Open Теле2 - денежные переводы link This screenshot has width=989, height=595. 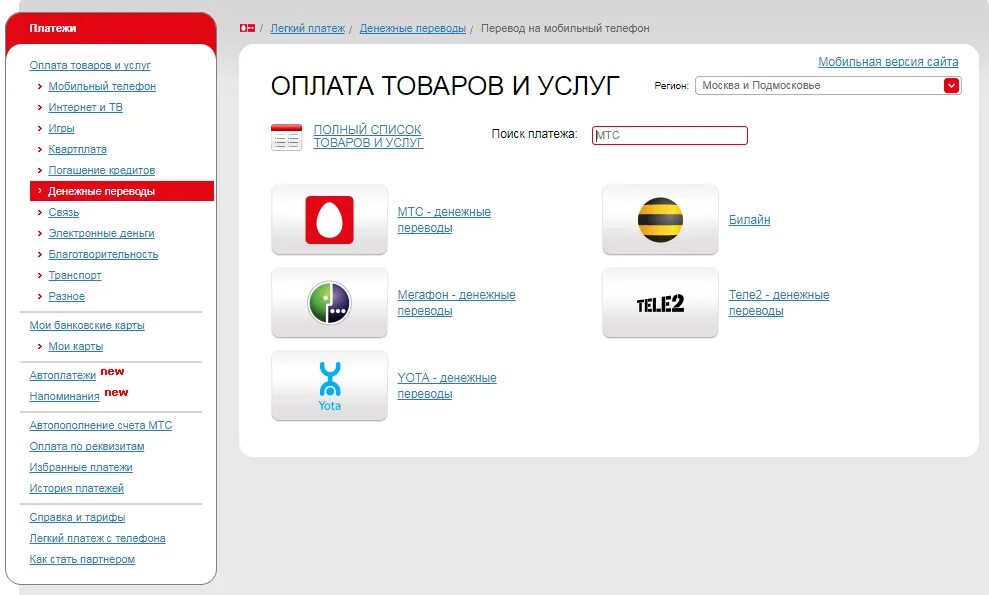(x=779, y=303)
